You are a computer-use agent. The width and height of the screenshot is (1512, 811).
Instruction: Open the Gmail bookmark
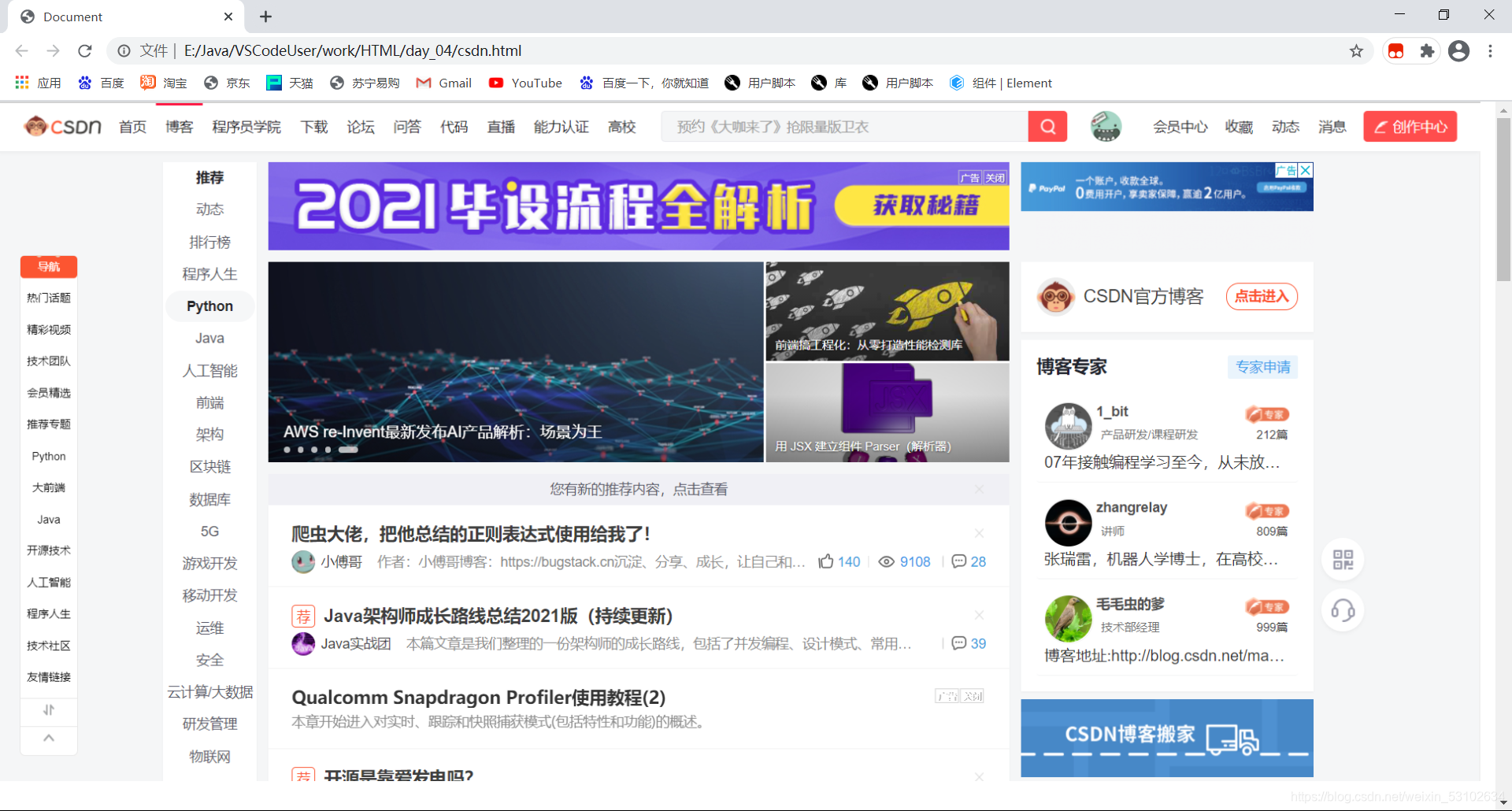[x=444, y=83]
